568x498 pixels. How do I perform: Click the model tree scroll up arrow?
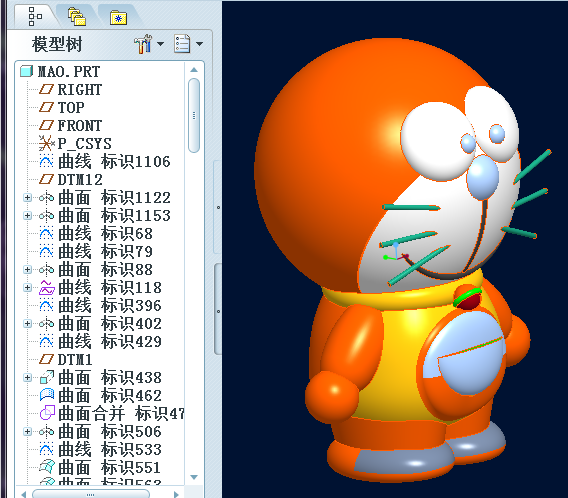(194, 70)
